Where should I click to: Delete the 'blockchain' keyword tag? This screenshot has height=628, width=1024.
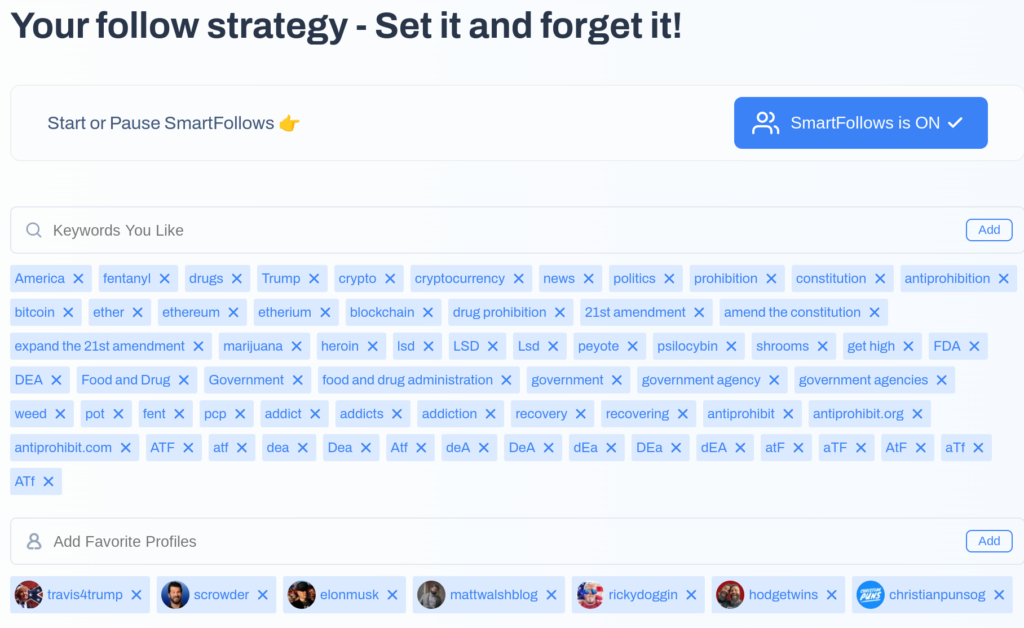pyautogui.click(x=428, y=313)
